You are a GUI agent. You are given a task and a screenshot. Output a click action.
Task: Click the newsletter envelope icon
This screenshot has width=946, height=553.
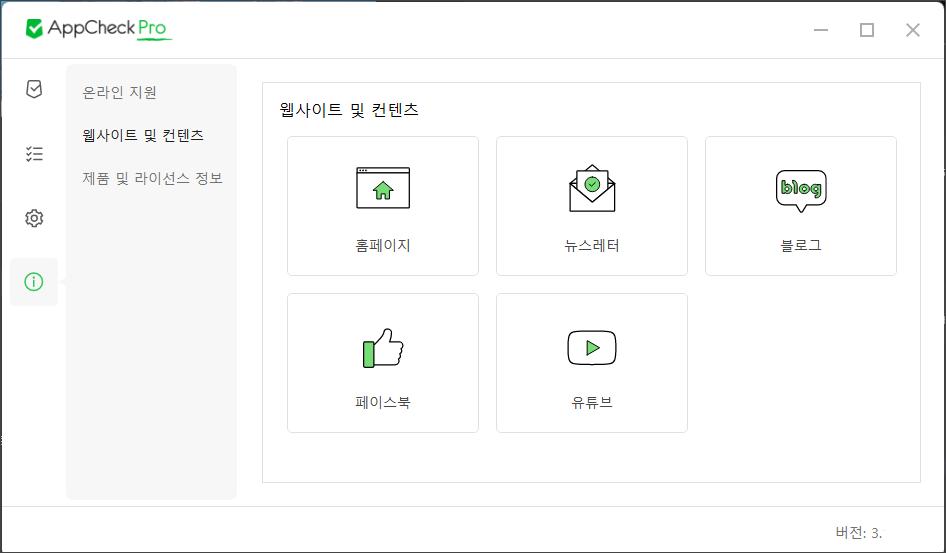[x=592, y=188]
